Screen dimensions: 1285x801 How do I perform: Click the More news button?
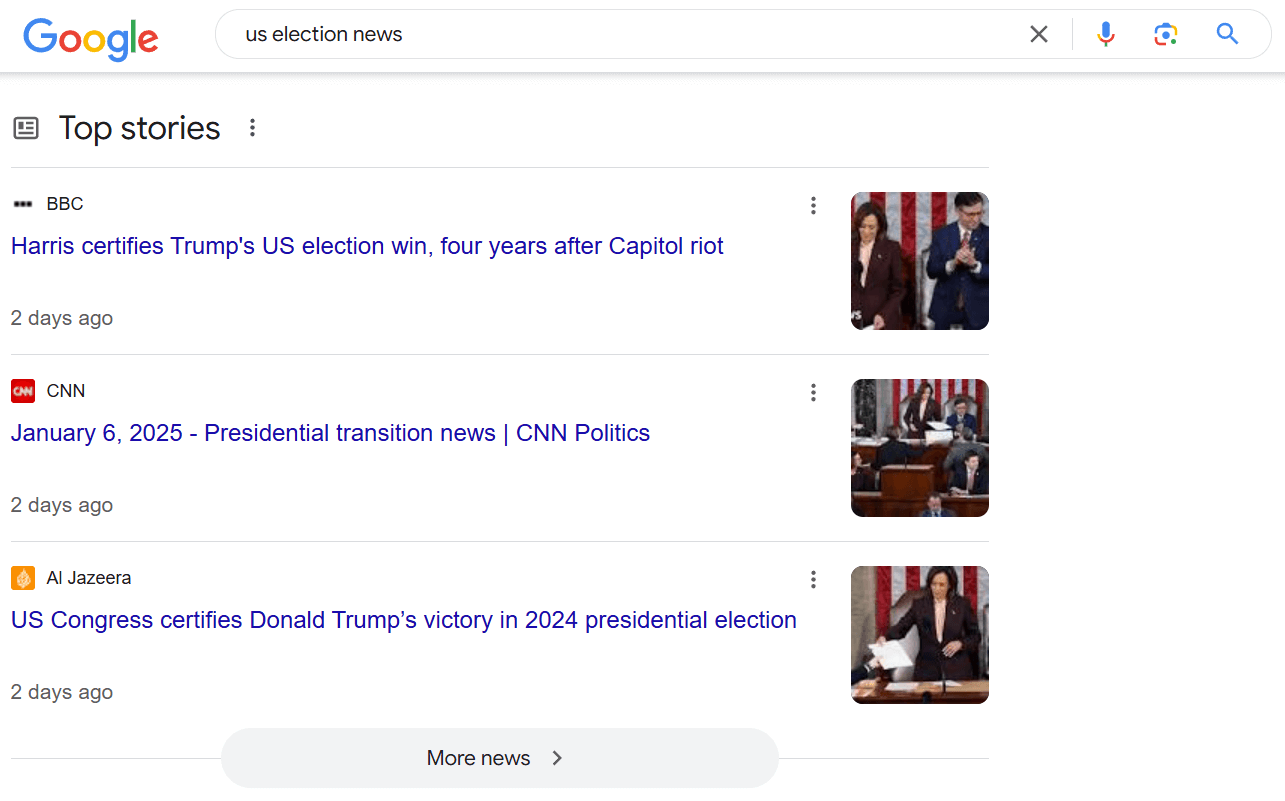[x=499, y=757]
